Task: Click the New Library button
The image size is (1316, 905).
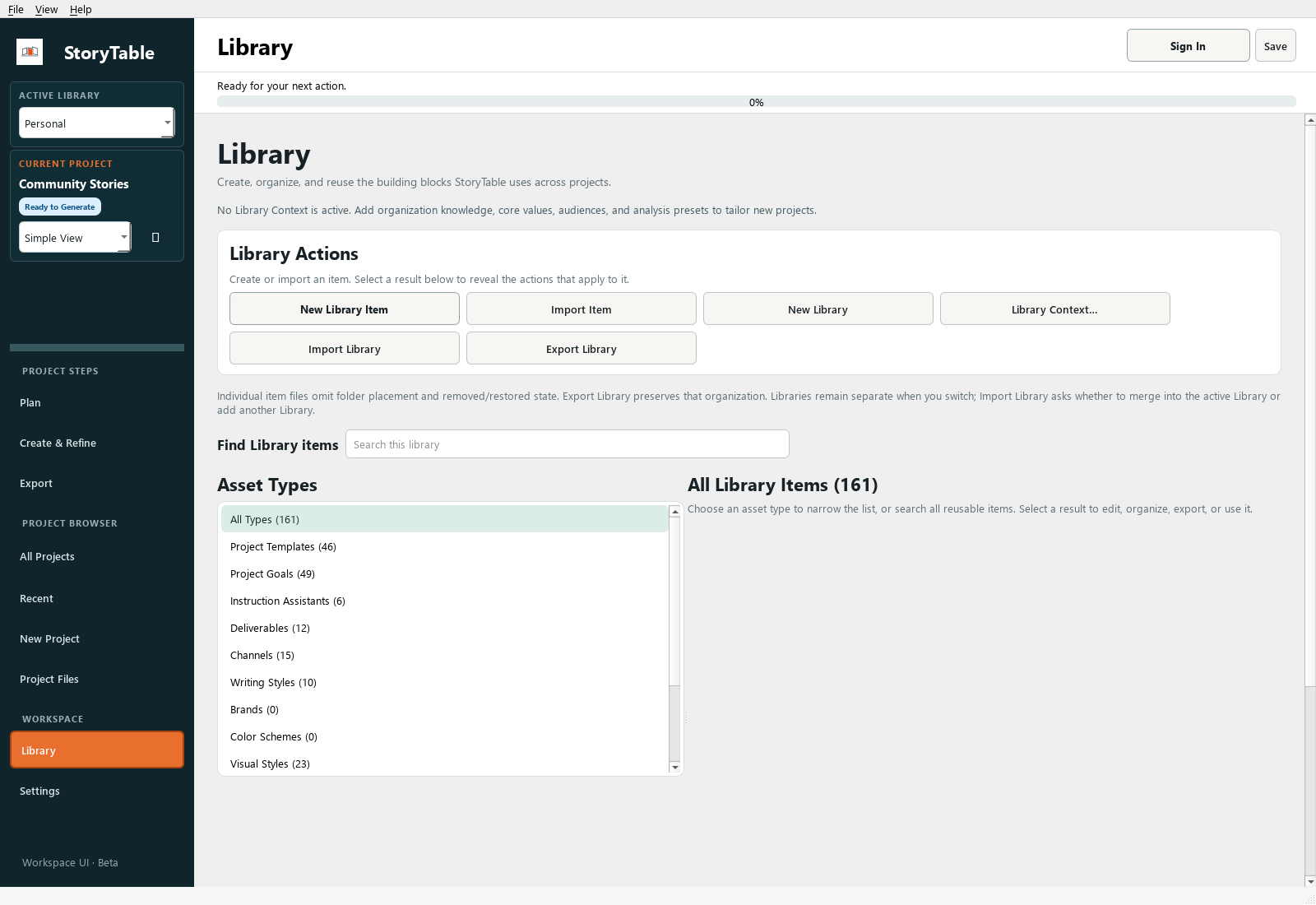Action: coord(818,309)
